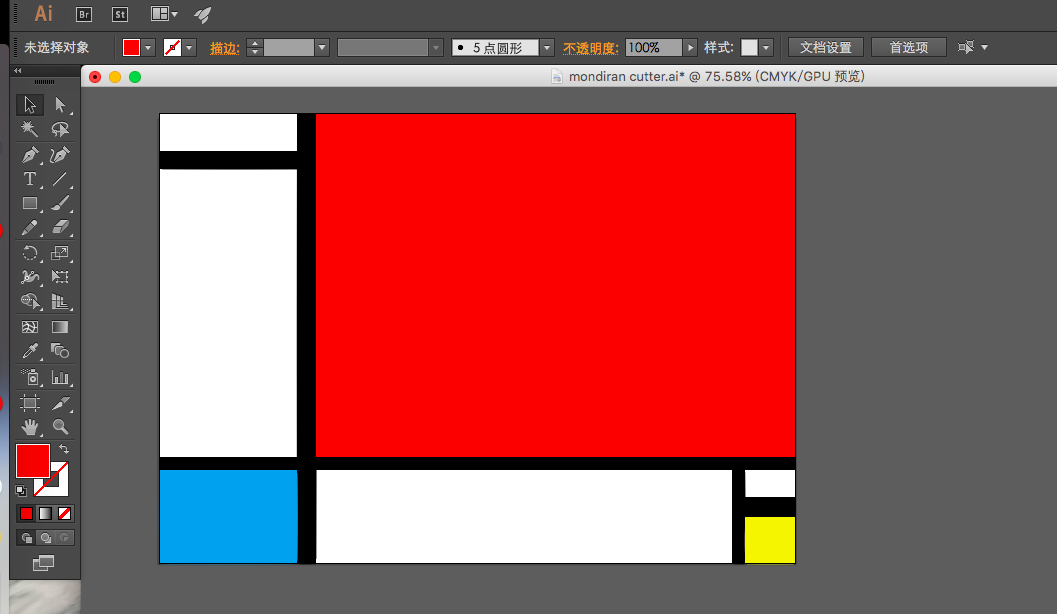Select the Artboard tool
The image size is (1057, 614).
coord(30,403)
